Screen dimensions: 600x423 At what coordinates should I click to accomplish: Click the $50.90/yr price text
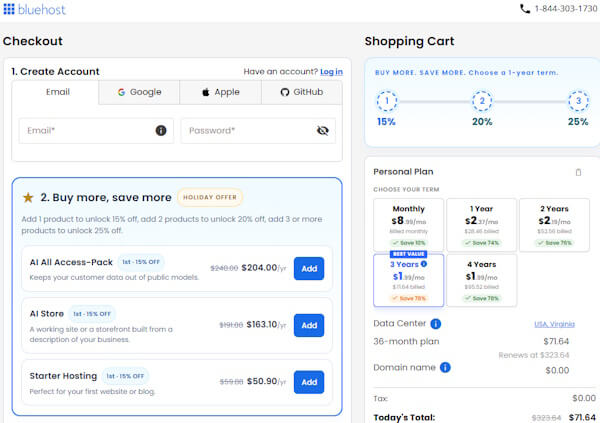pos(266,381)
